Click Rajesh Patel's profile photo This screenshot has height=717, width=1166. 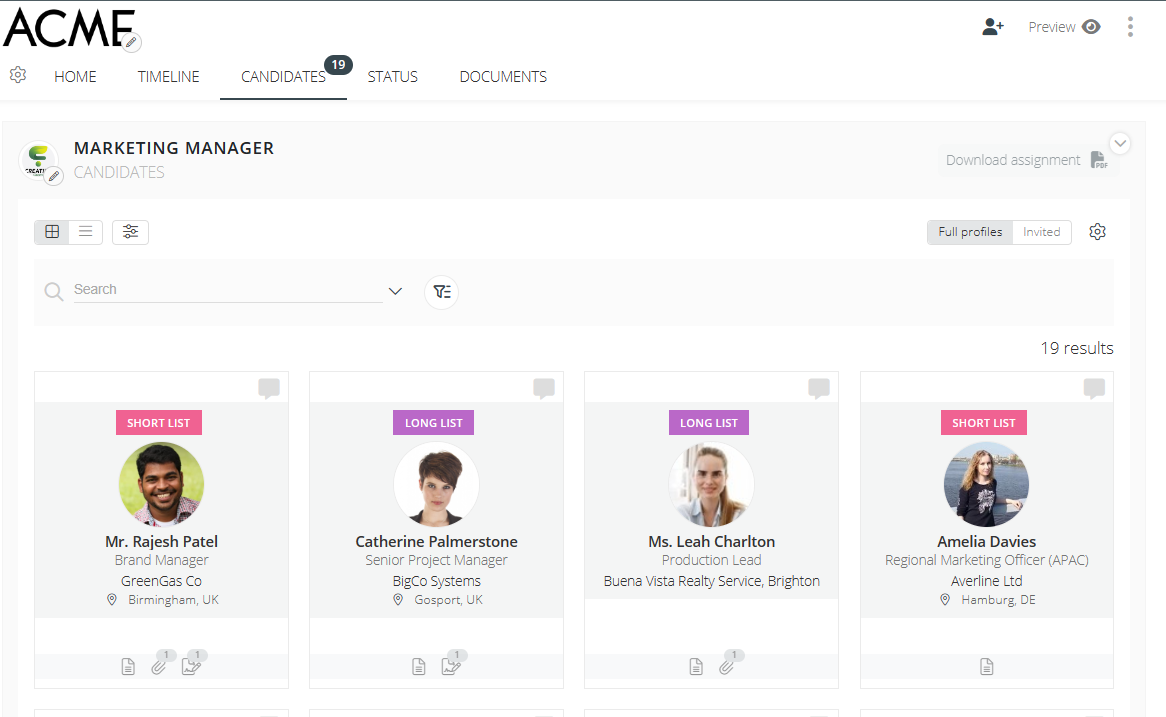coord(161,484)
